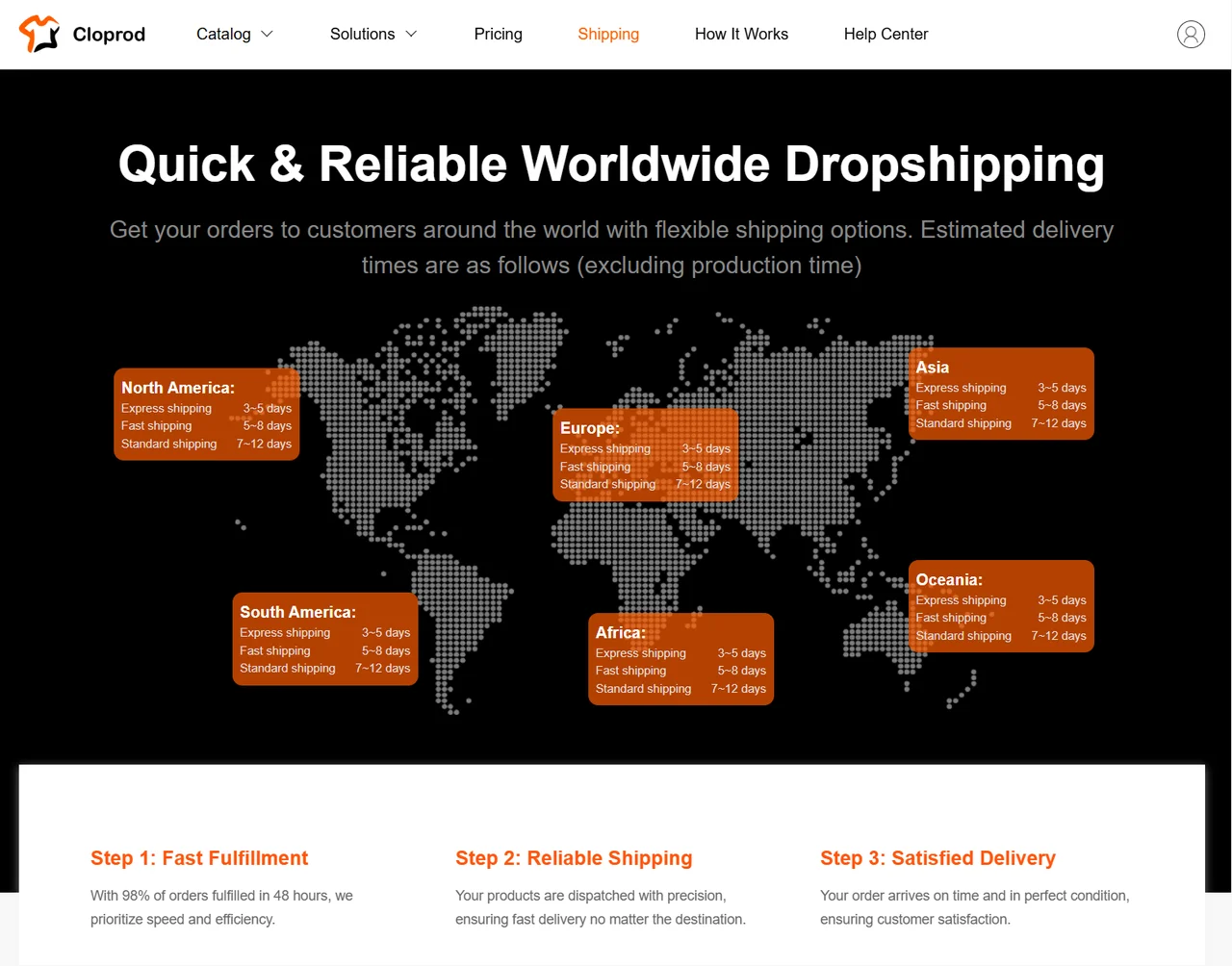Select the North America shipping card
Image resolution: width=1232 pixels, height=966 pixels.
(206, 414)
